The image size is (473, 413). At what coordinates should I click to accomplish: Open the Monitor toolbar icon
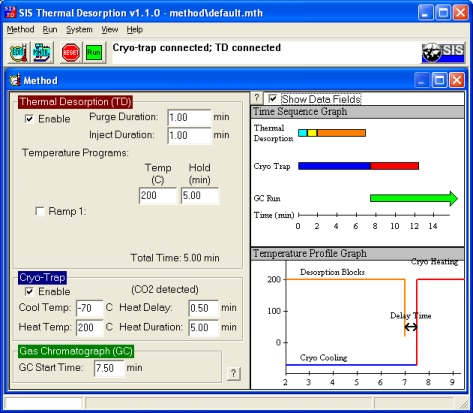42,52
